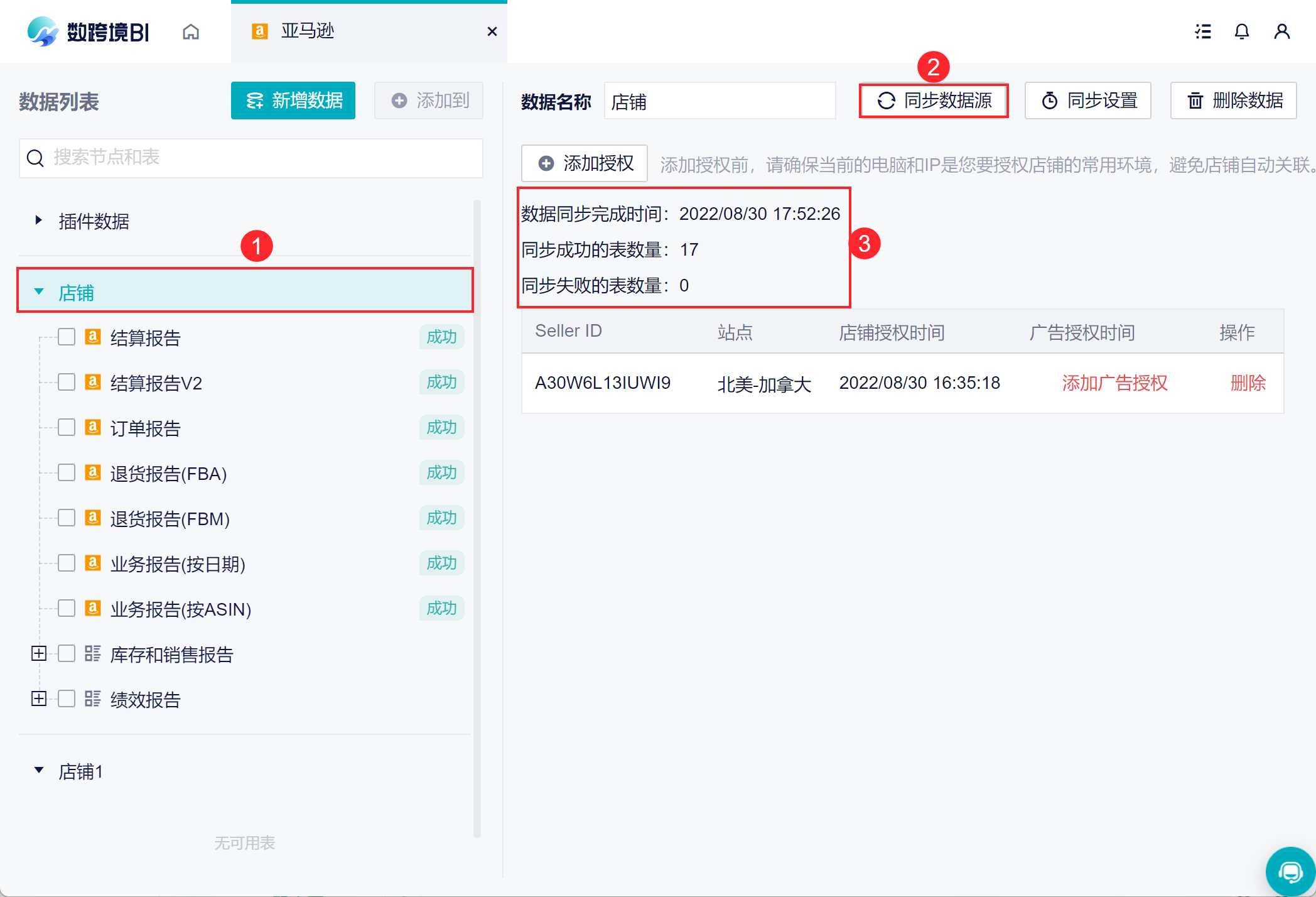Screen dimensions: 1316x897
Task: Check the 结算报告 checkbox
Action: coord(67,337)
